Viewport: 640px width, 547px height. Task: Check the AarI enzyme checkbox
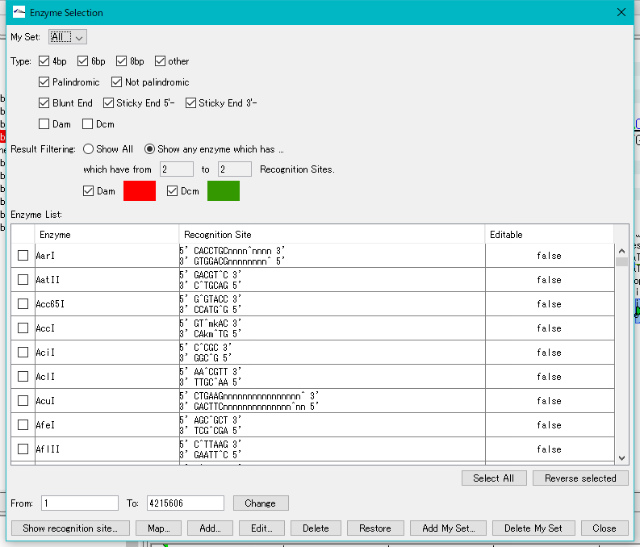[23, 256]
